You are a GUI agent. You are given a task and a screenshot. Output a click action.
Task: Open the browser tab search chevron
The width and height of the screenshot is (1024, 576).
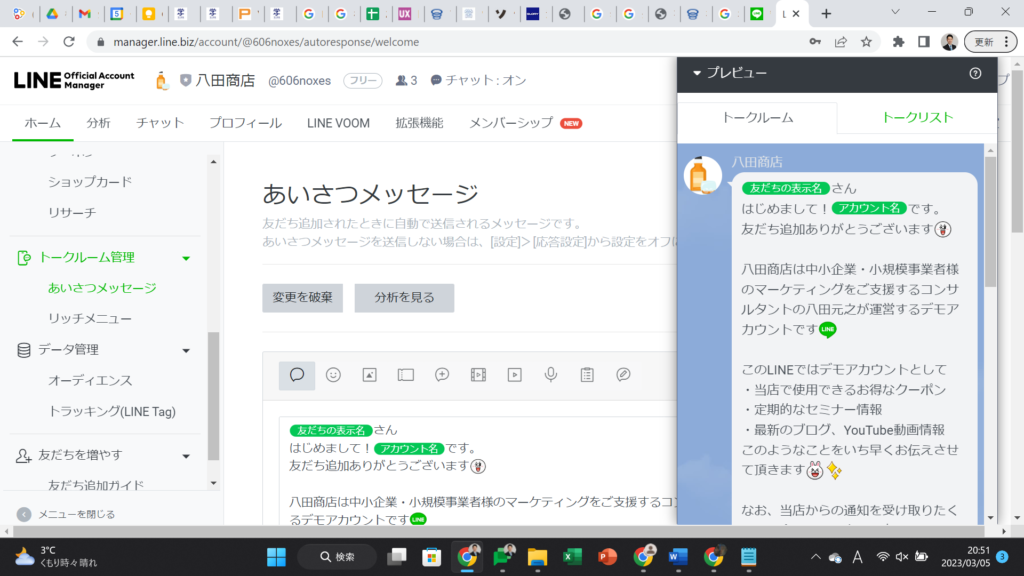(895, 12)
